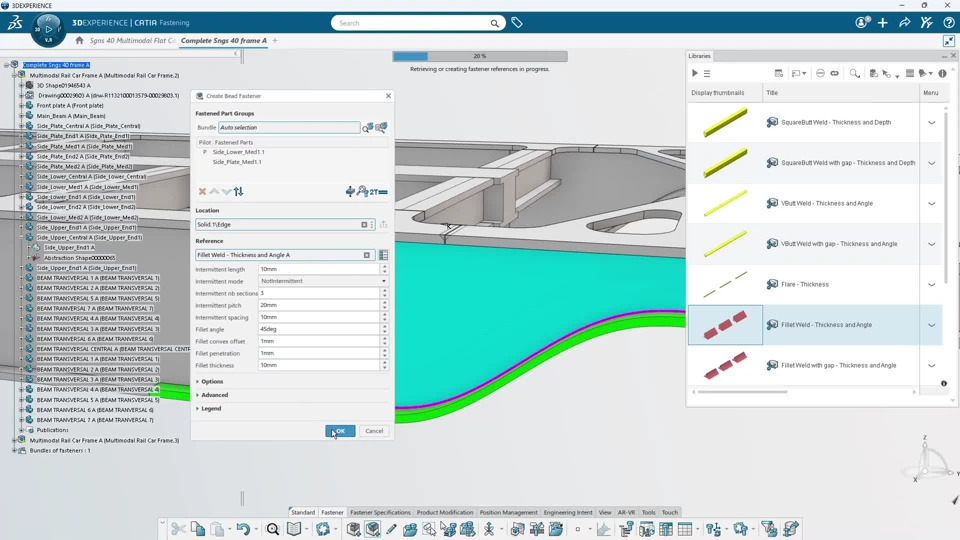Click the Libraries search magnifier icon
Viewport: 960px width, 540px height.
coord(854,73)
